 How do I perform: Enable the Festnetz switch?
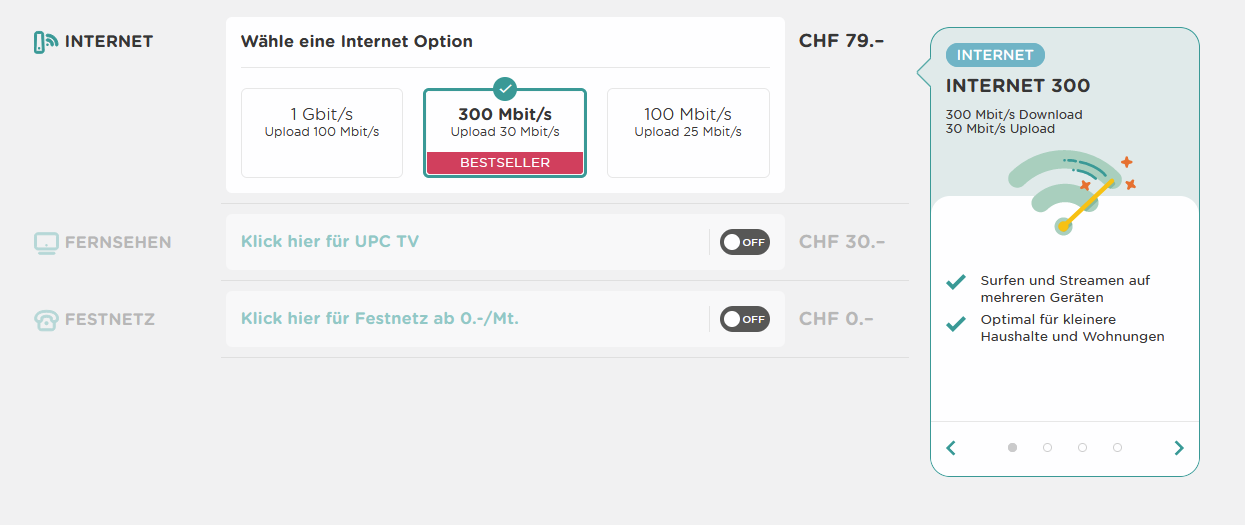pos(745,319)
